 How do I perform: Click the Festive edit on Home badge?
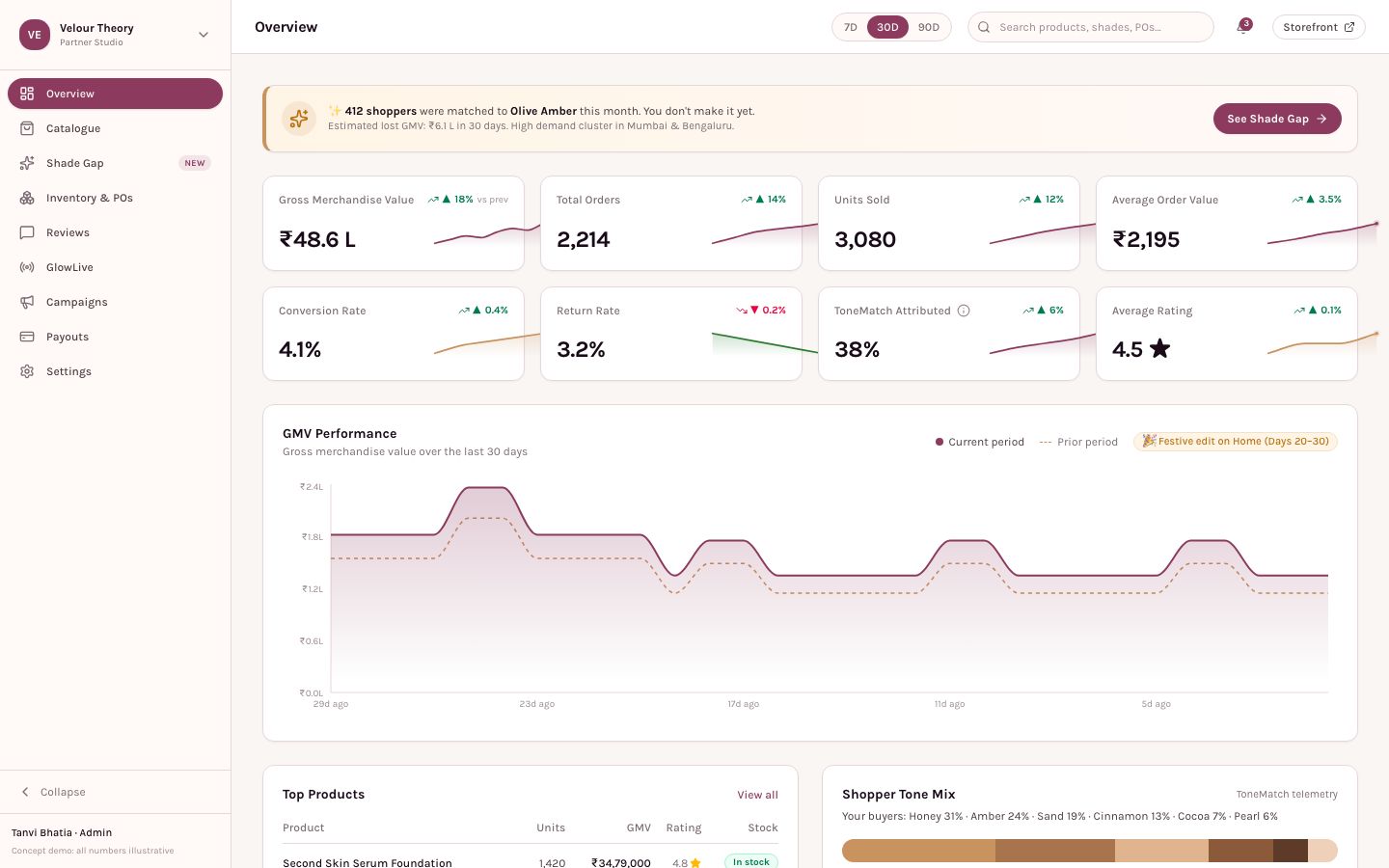[x=1236, y=442]
